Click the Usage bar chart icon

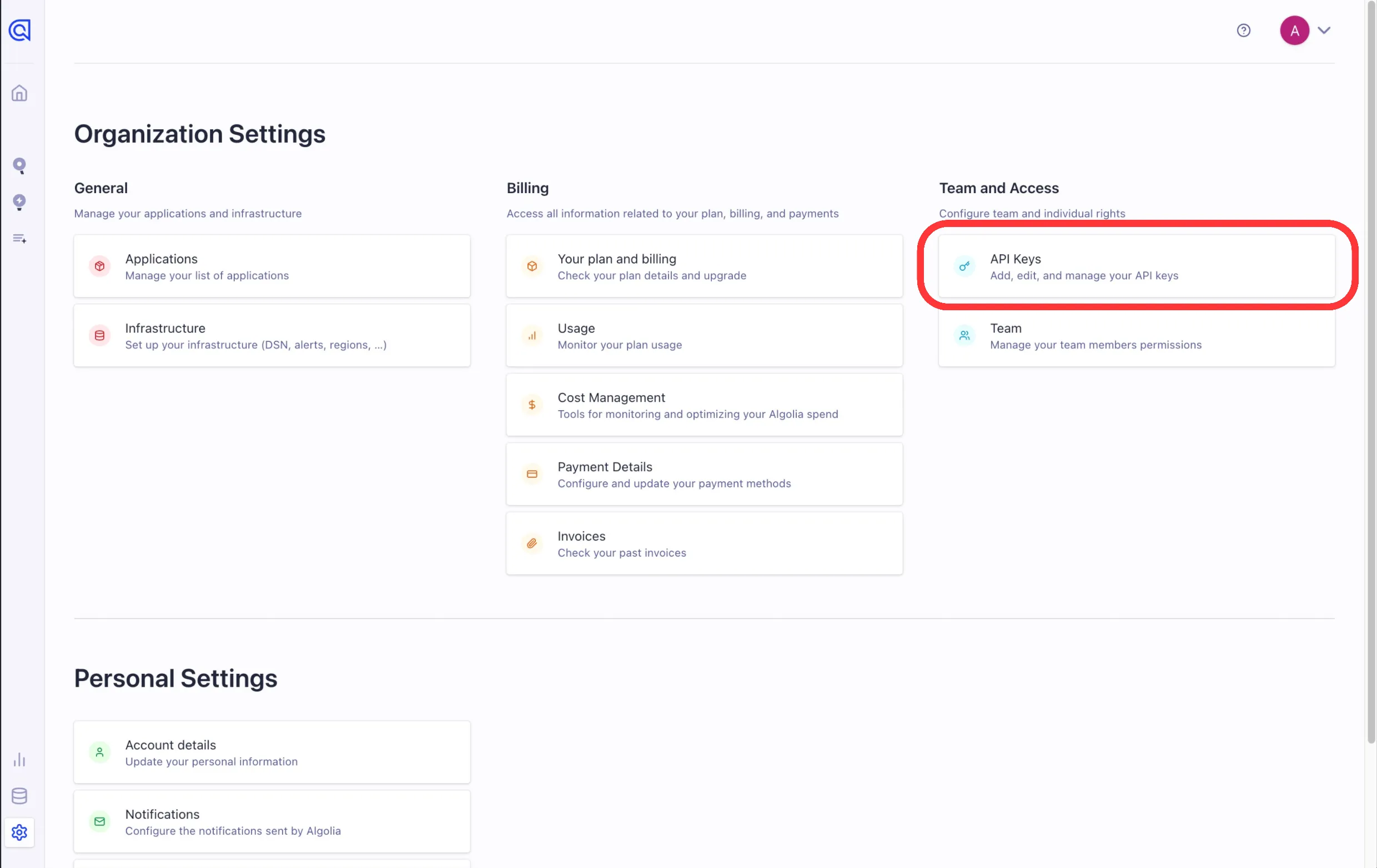coord(532,335)
